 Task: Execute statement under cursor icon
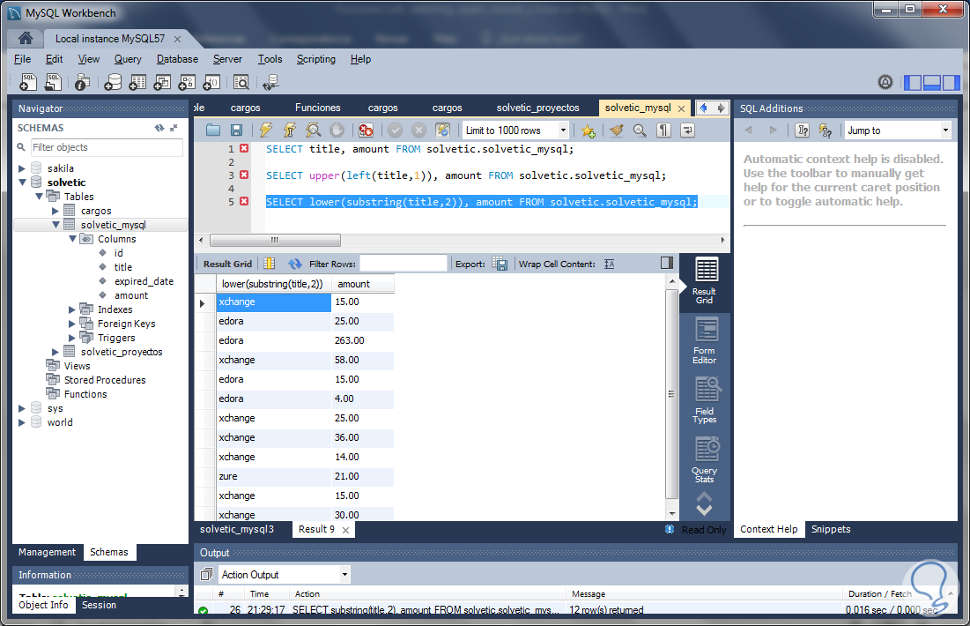pos(289,130)
